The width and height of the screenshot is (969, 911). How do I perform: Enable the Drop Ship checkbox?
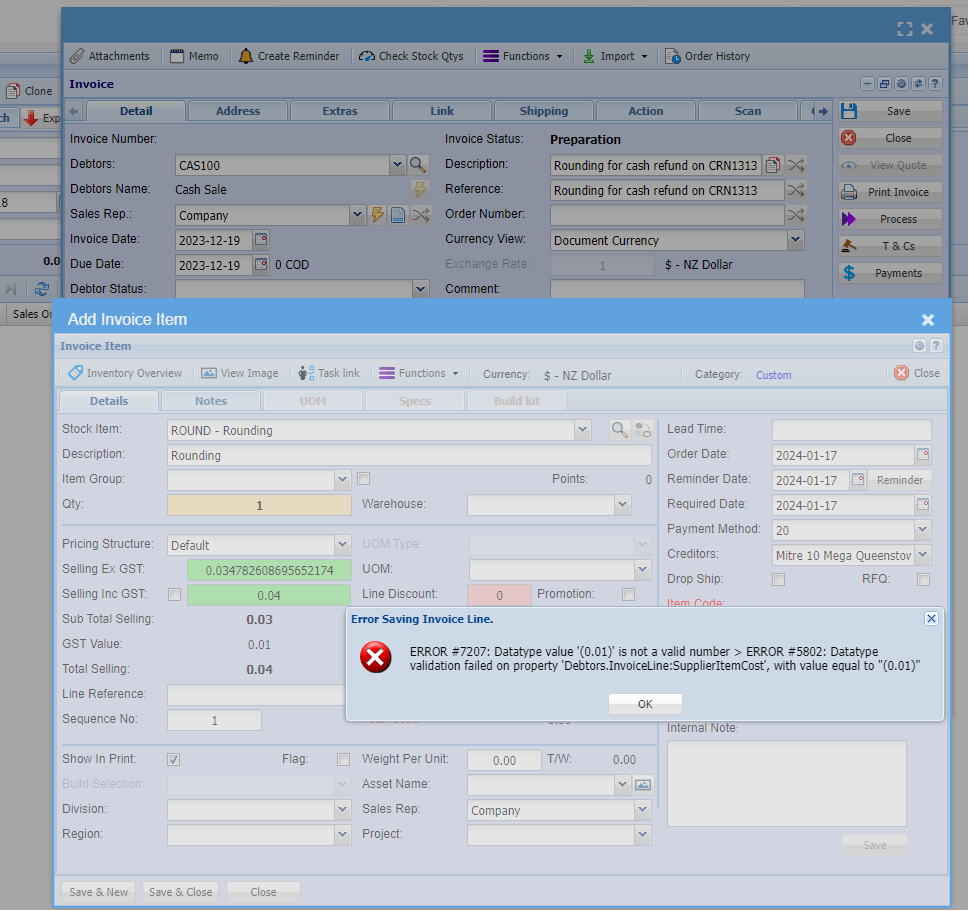tap(778, 580)
